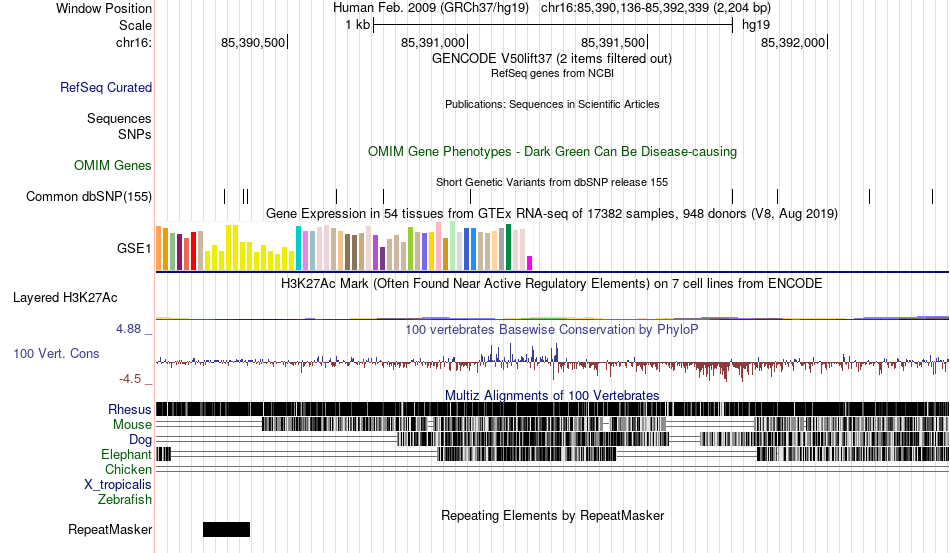The height and width of the screenshot is (553, 950).
Task: Click 'Multiz Alignments of 100 Vertebrates' title
Action: 552,396
